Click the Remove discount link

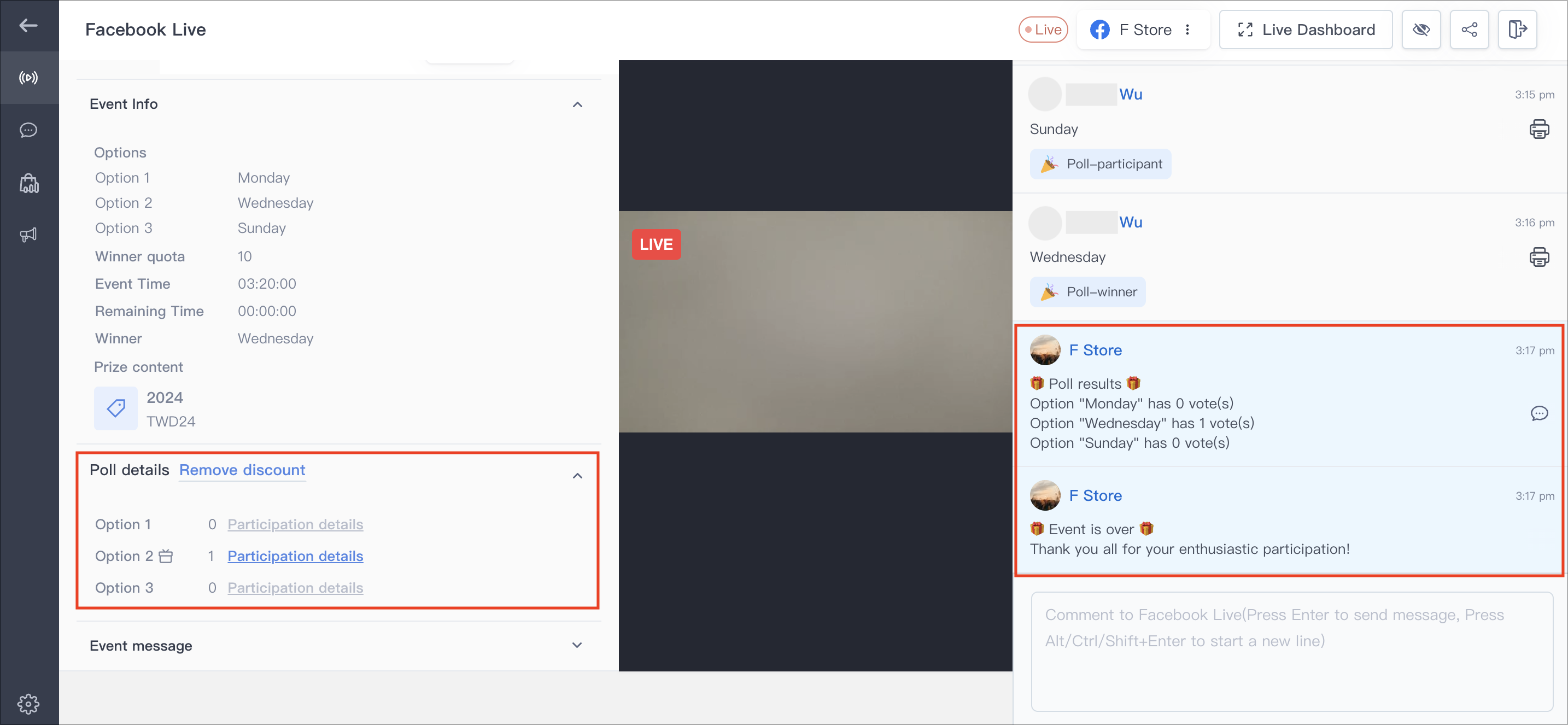coord(242,470)
